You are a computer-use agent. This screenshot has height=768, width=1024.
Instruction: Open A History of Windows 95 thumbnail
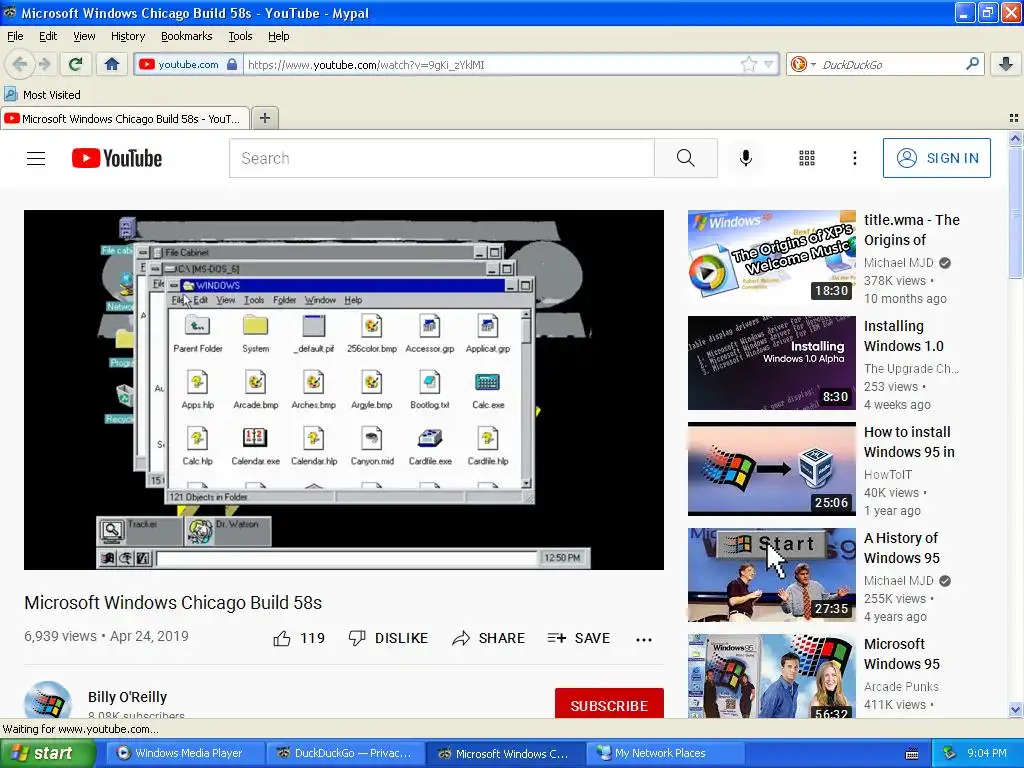[771, 575]
